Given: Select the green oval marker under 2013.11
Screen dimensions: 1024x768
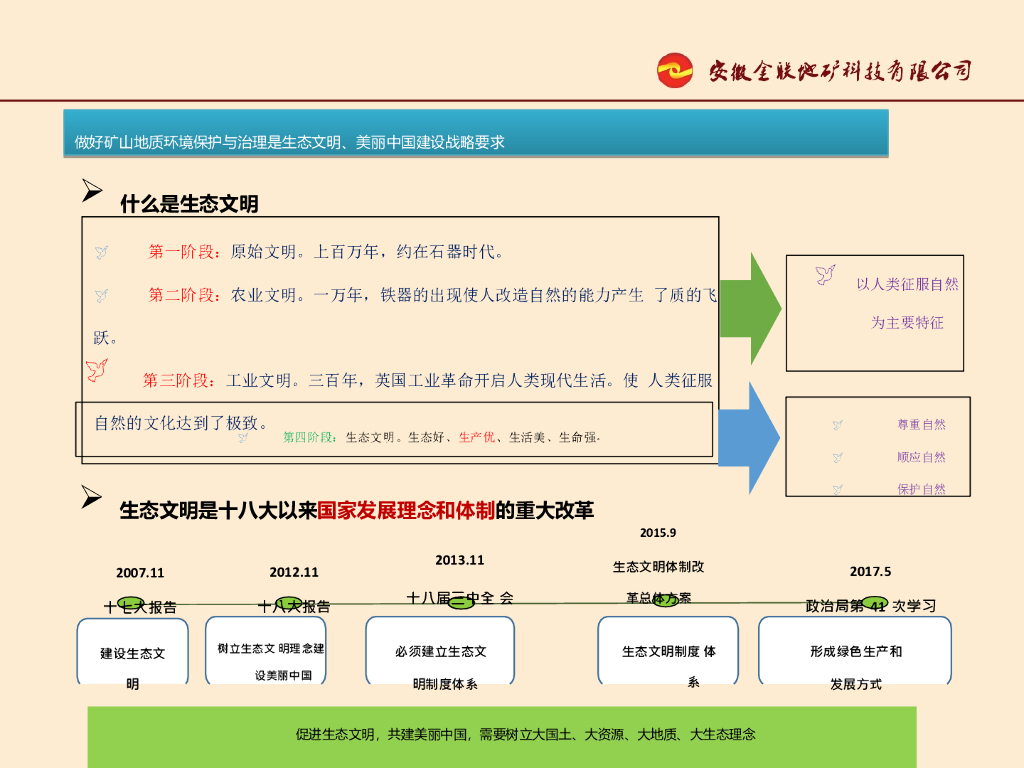Looking at the screenshot, I should pyautogui.click(x=461, y=600).
